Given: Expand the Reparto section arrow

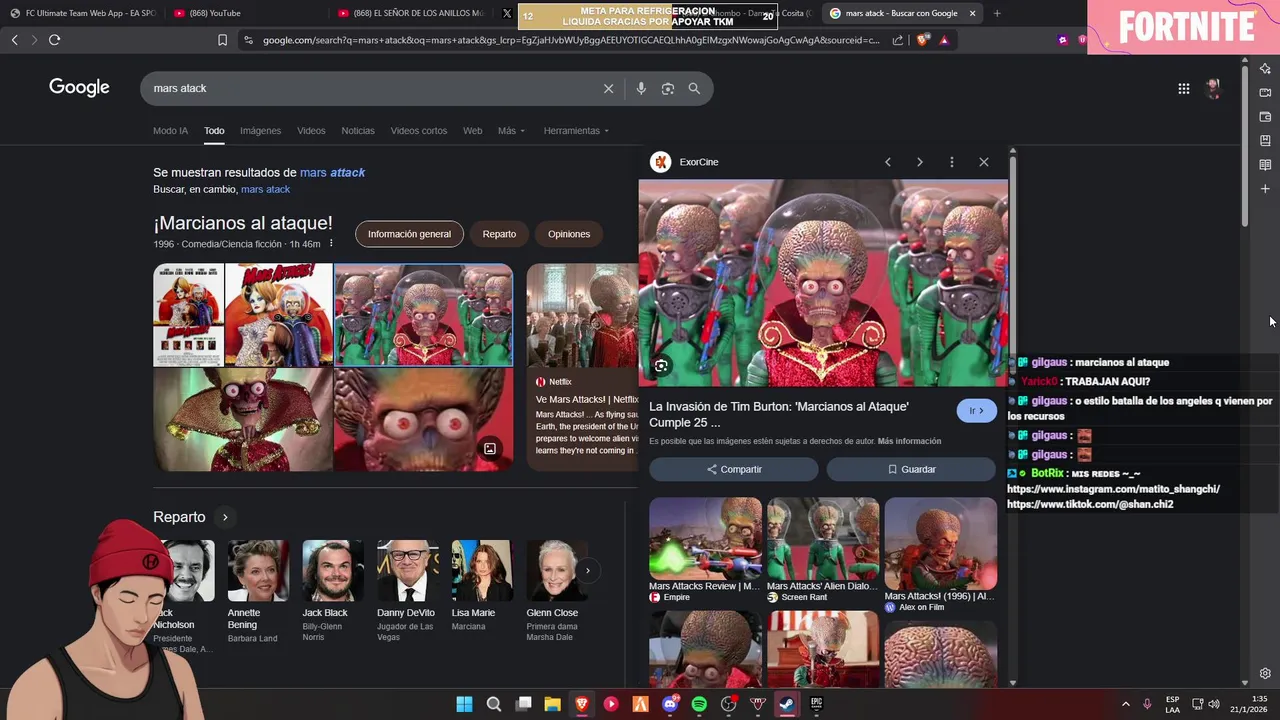Looking at the screenshot, I should coord(225,517).
